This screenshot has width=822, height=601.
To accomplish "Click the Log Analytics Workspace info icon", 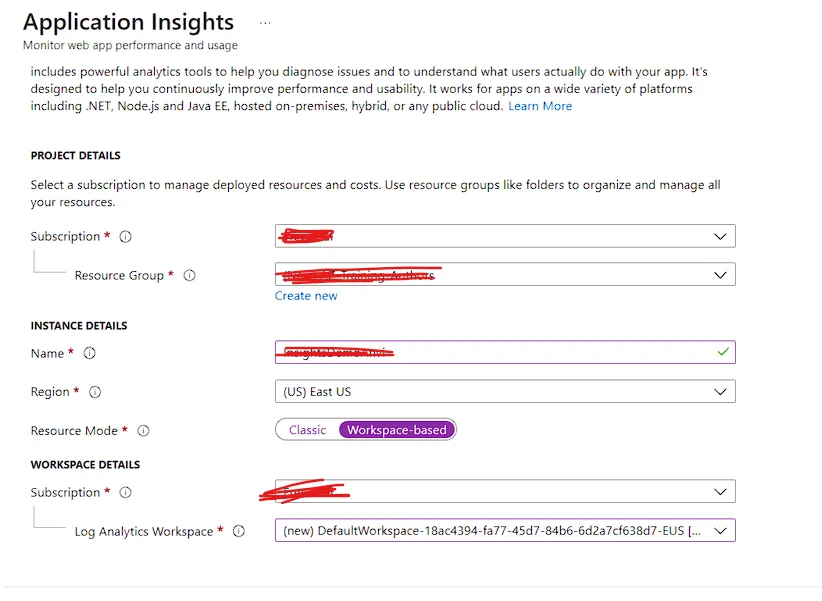I will 238,531.
